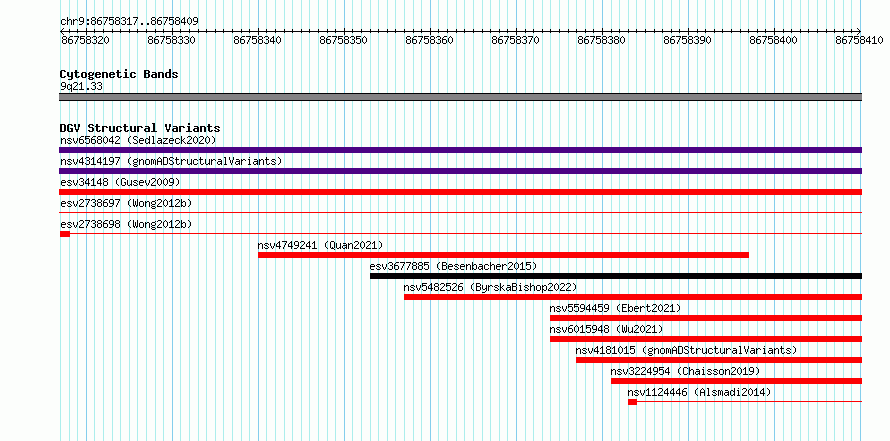Screen dimensions: 890x441
Task: Click the purple bar for nsv4314197
Action: coord(460,171)
